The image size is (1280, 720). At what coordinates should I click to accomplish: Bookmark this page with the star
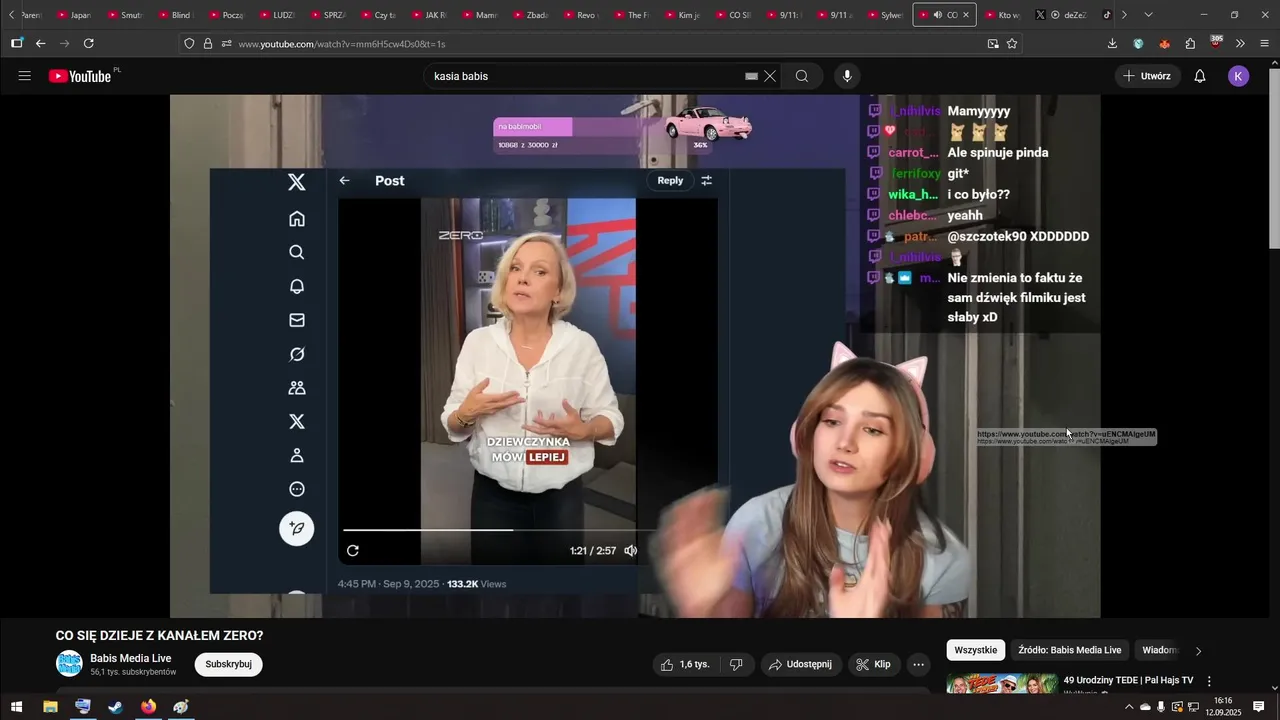coord(1012,44)
